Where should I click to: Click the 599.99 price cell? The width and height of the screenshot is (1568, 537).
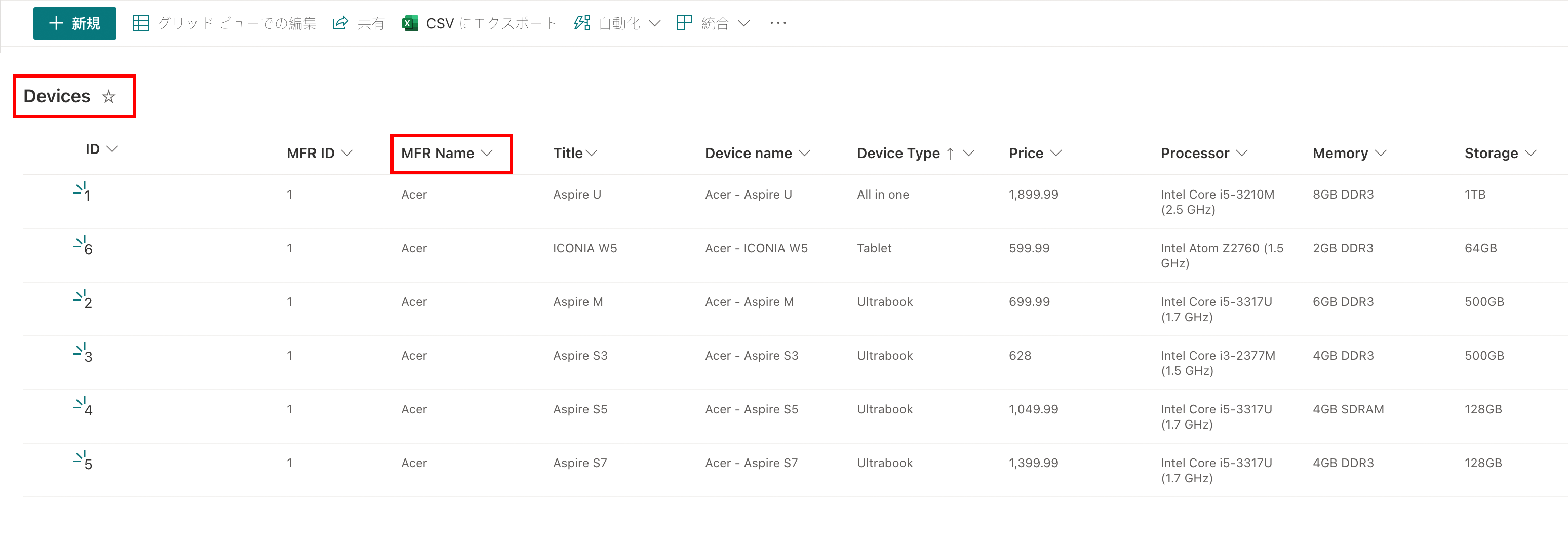1029,248
